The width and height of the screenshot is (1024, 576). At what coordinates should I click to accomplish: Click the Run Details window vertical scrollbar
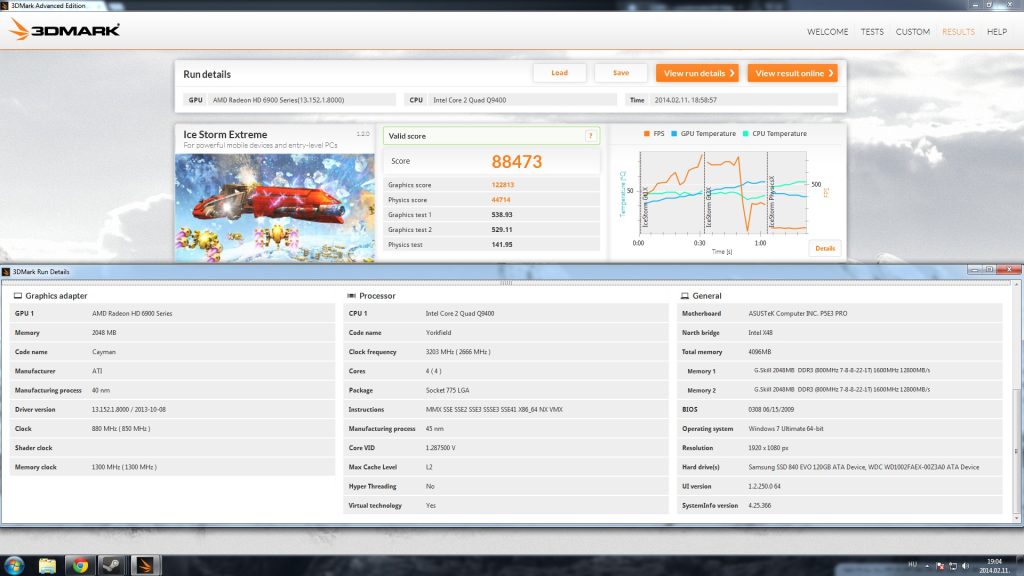1016,401
